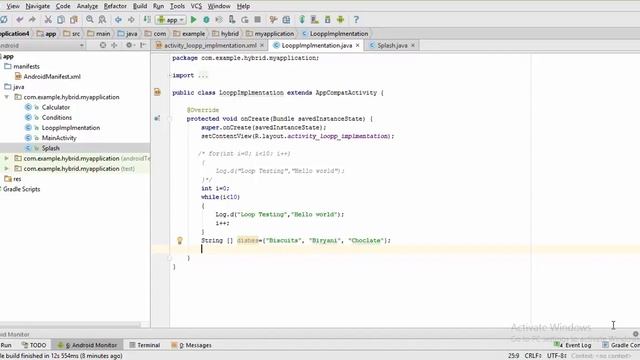Viewport: 640px width, 360px height.
Task: Open the AVD Manager icon
Action: 315,20
